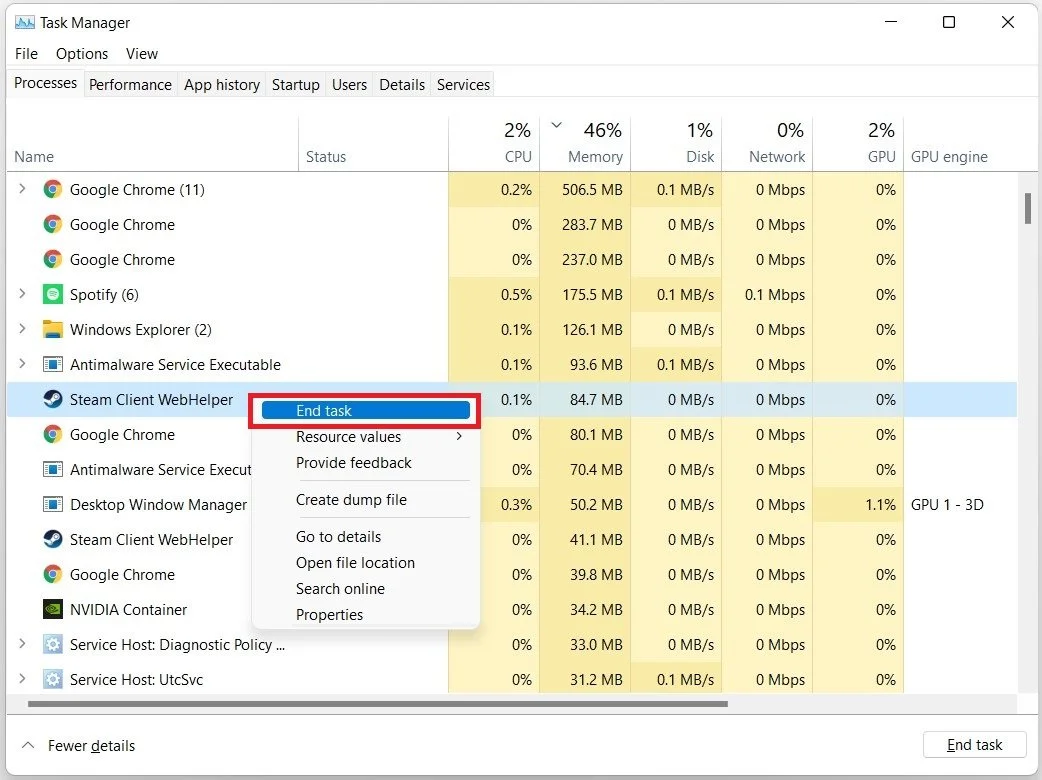The height and width of the screenshot is (780, 1042).
Task: Switch to the Services tab
Action: pos(463,84)
